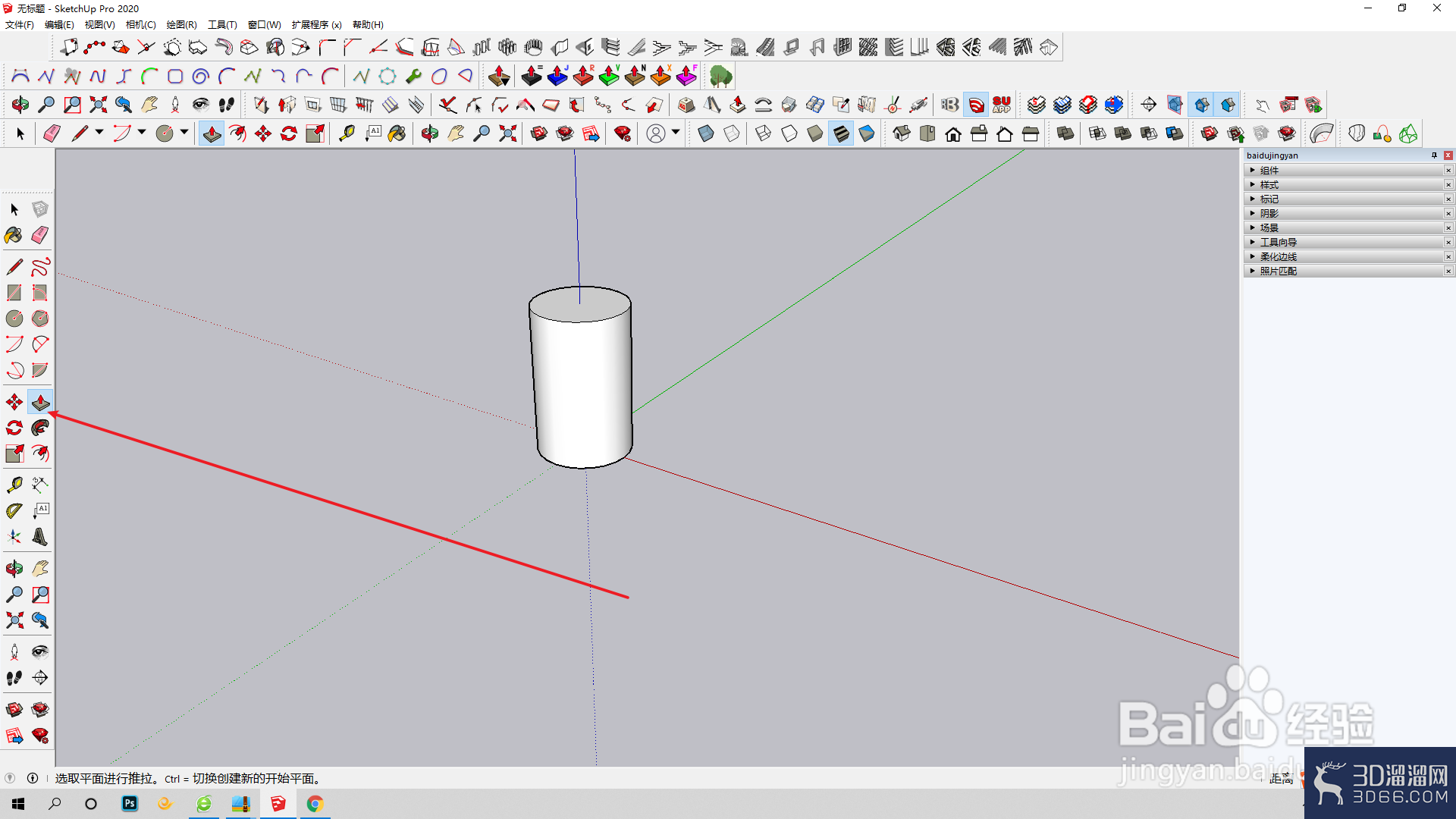1456x819 pixels.
Task: Open the Arc tool dropdown arrow
Action: [x=142, y=133]
